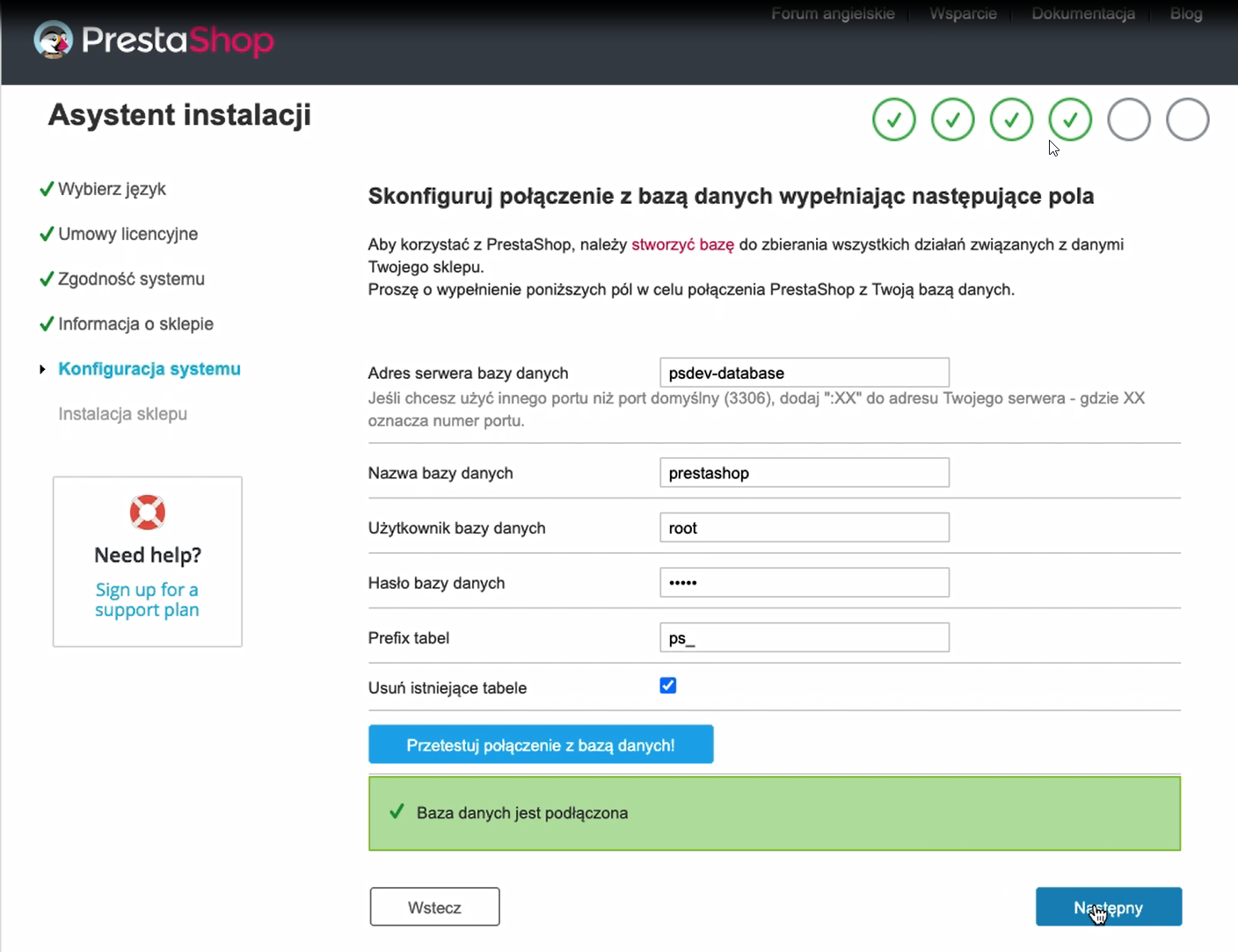Click the last empty step circle
1238x952 pixels.
[1187, 120]
